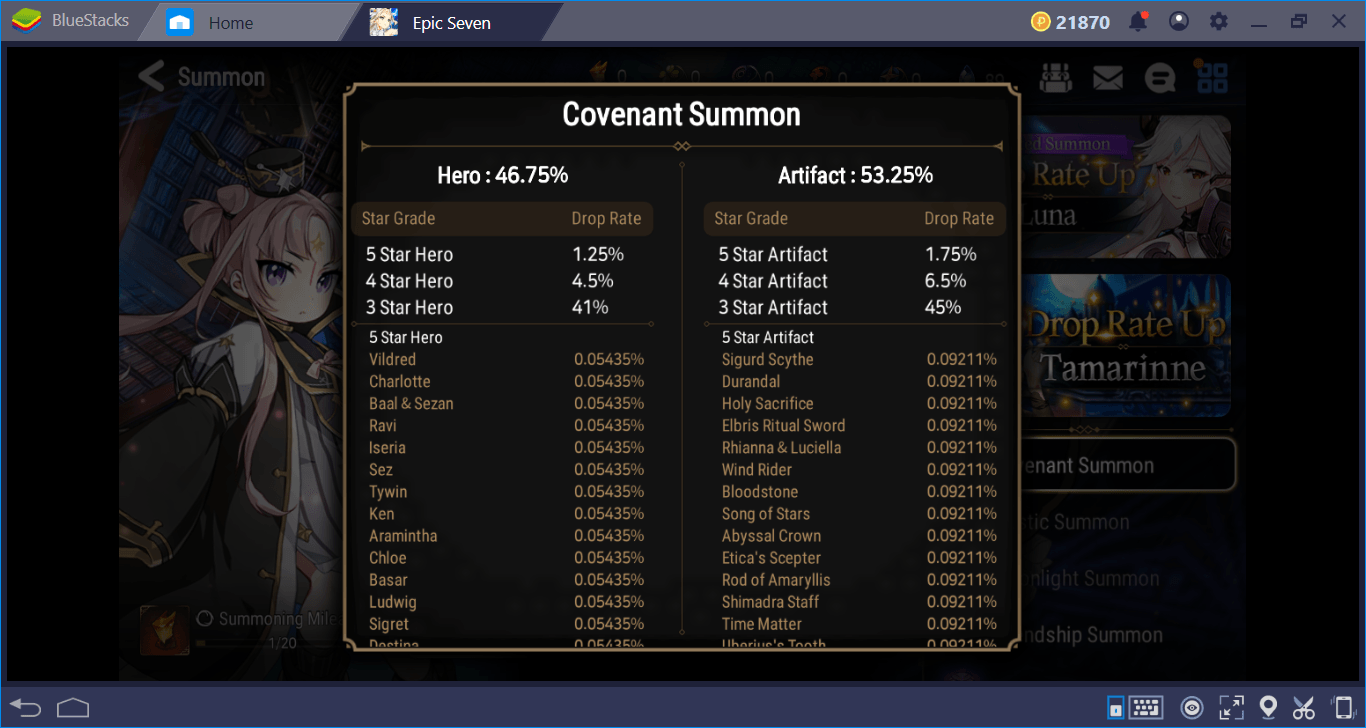Click the Elbris Ritual Sword artifact entry

click(x=859, y=425)
